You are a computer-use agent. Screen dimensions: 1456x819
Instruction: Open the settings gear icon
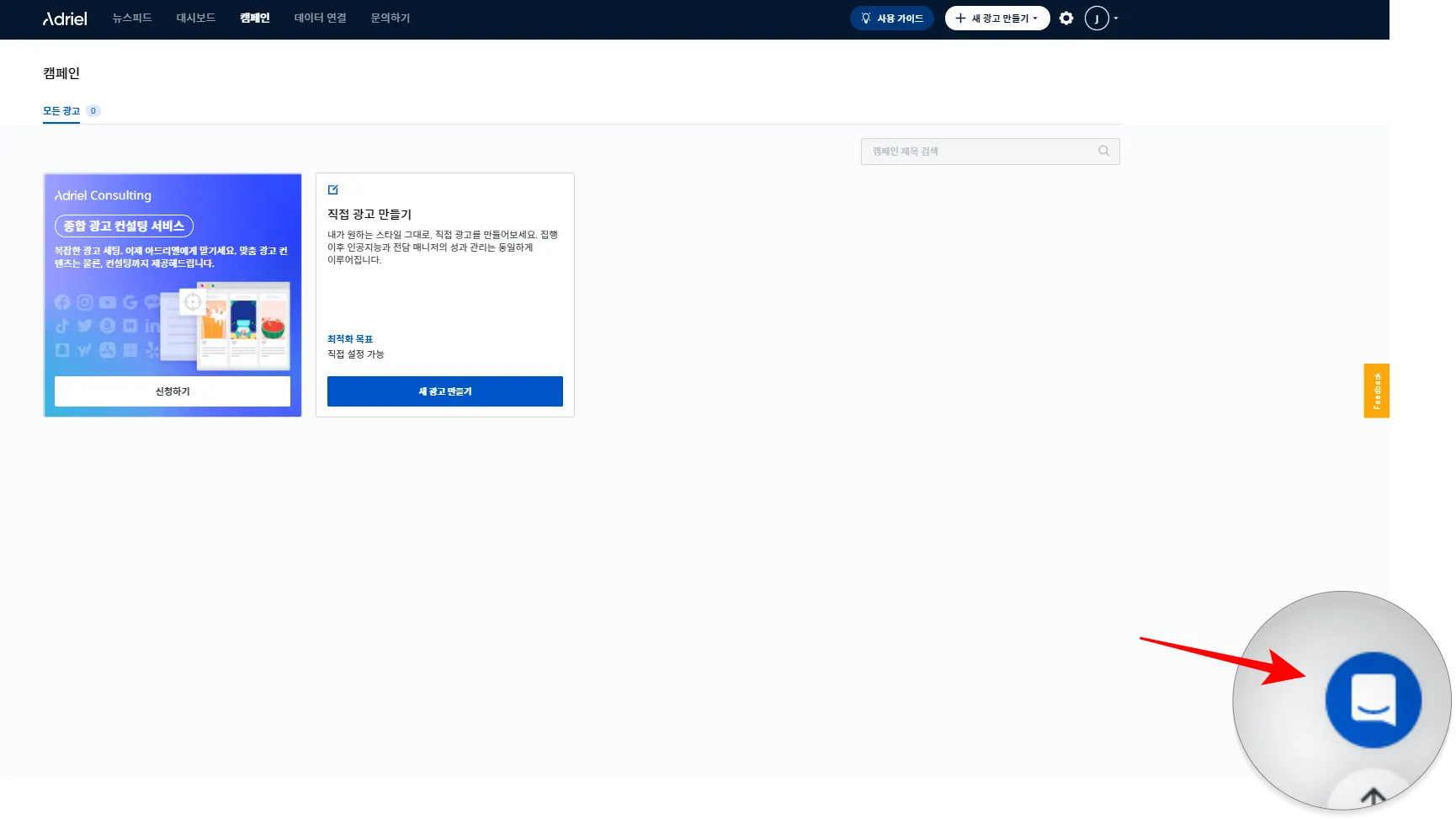[x=1066, y=19]
